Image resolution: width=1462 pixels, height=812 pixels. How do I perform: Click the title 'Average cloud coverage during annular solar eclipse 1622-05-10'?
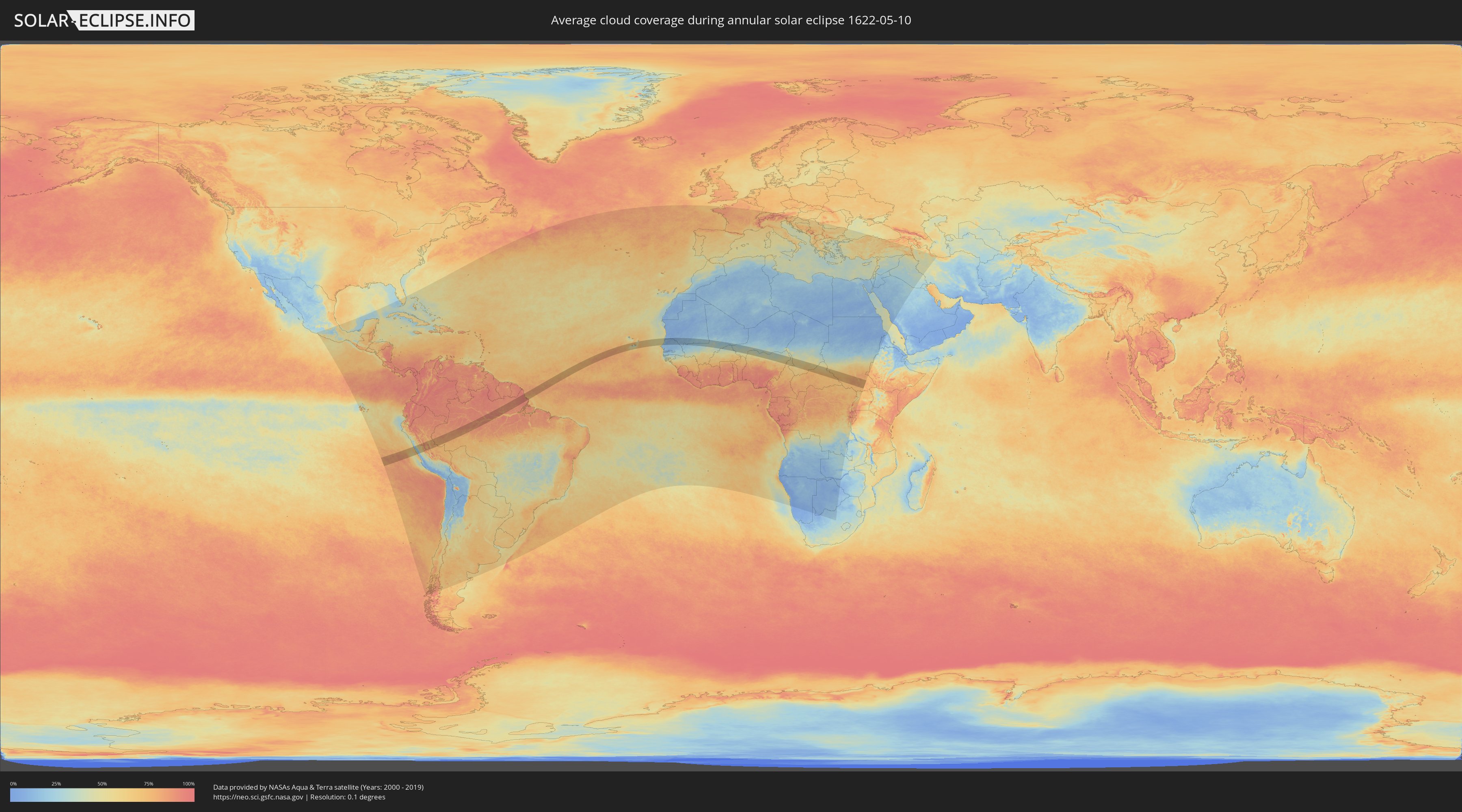(x=731, y=20)
